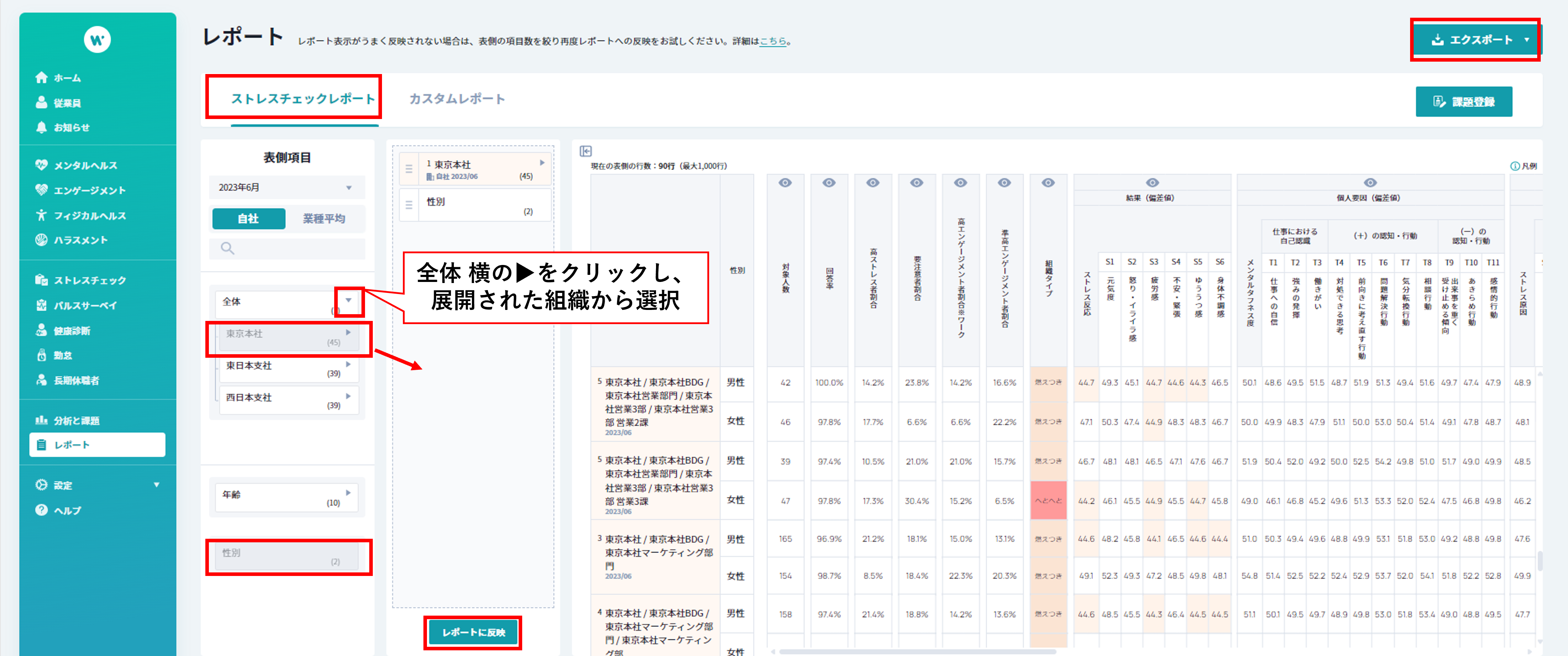
Task: Toggle visibility of 結果(偏差値) group
Action: (1152, 183)
